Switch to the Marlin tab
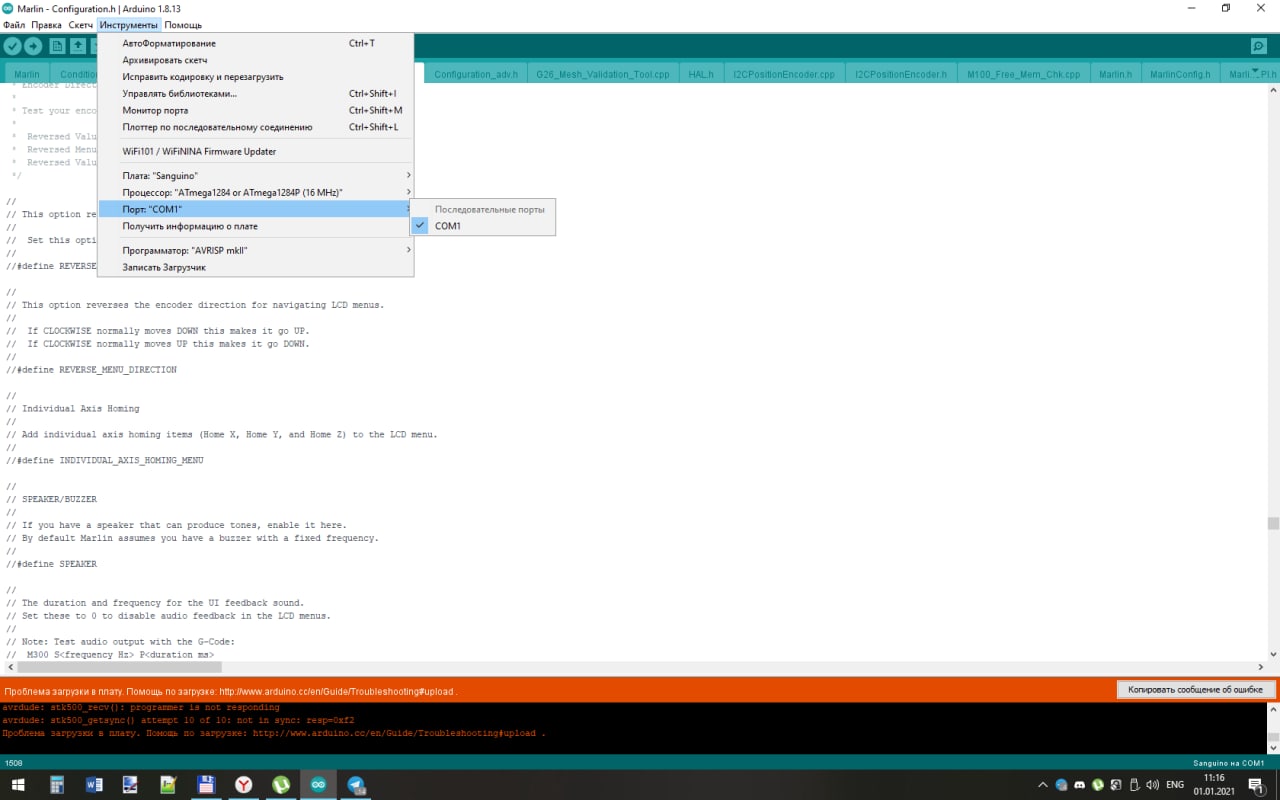The image size is (1280, 800). pyautogui.click(x=27, y=74)
